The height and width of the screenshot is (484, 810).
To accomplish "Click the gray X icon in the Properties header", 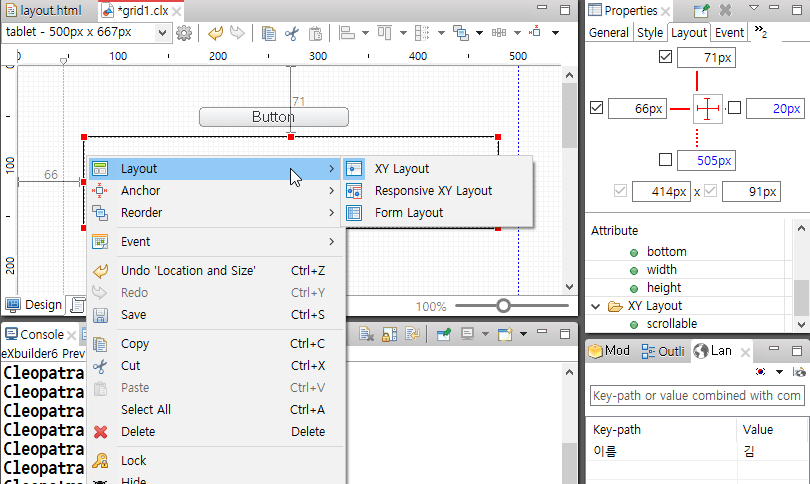I will click(x=726, y=10).
